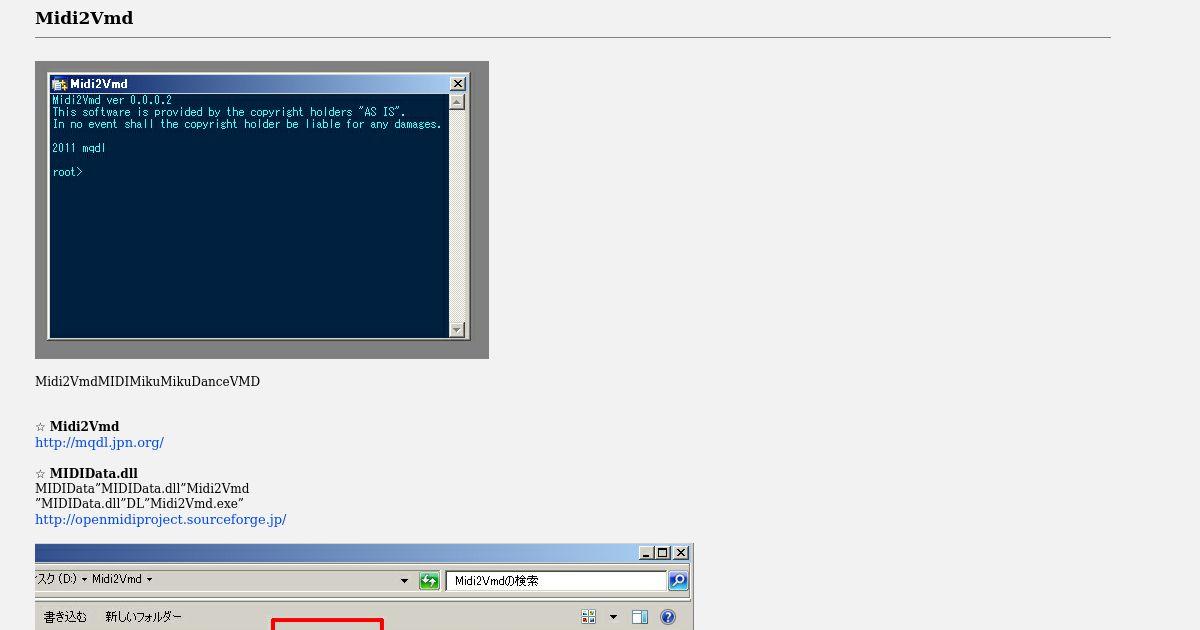
Task: Click the '2011 mqdl' line in console
Action: coord(79,148)
